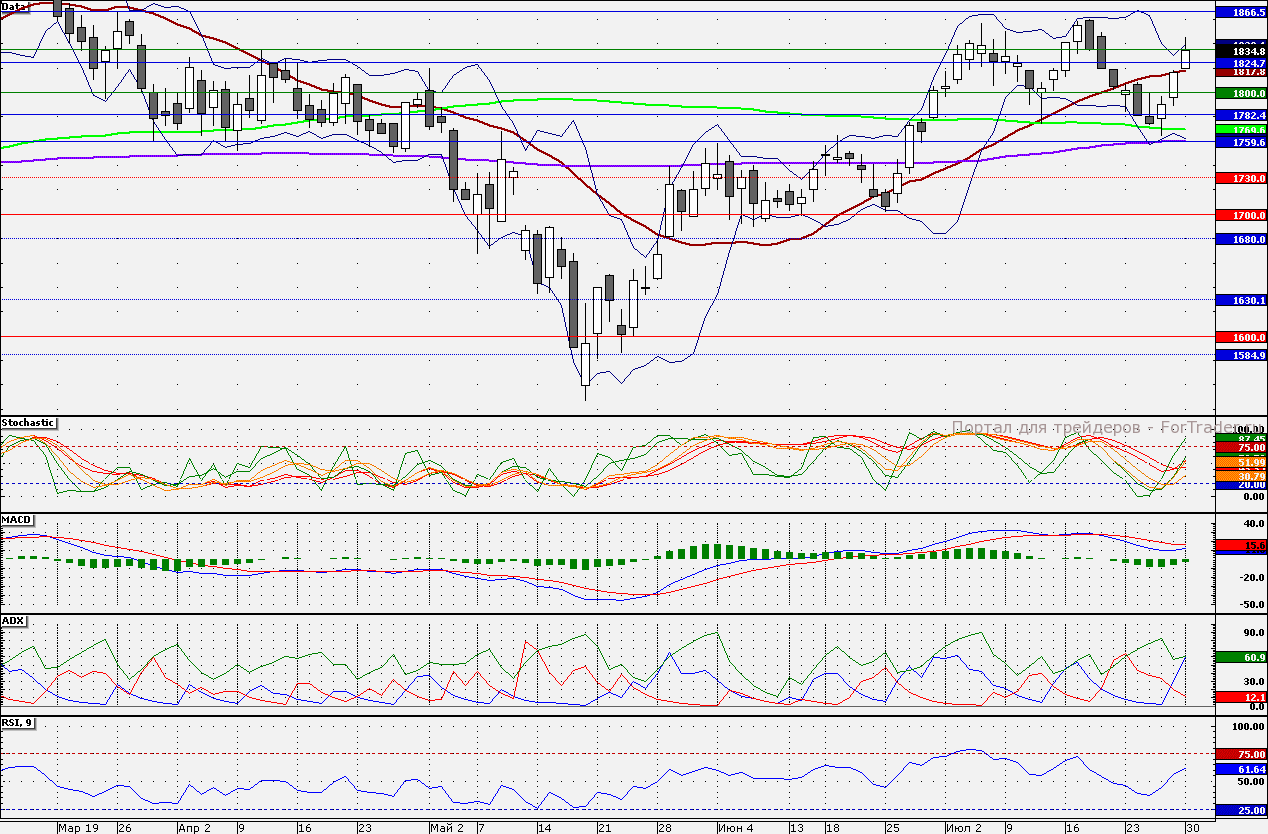Image resolution: width=1268 pixels, height=834 pixels.
Task: Select the 1759.6 price axis label
Action: click(x=1241, y=142)
